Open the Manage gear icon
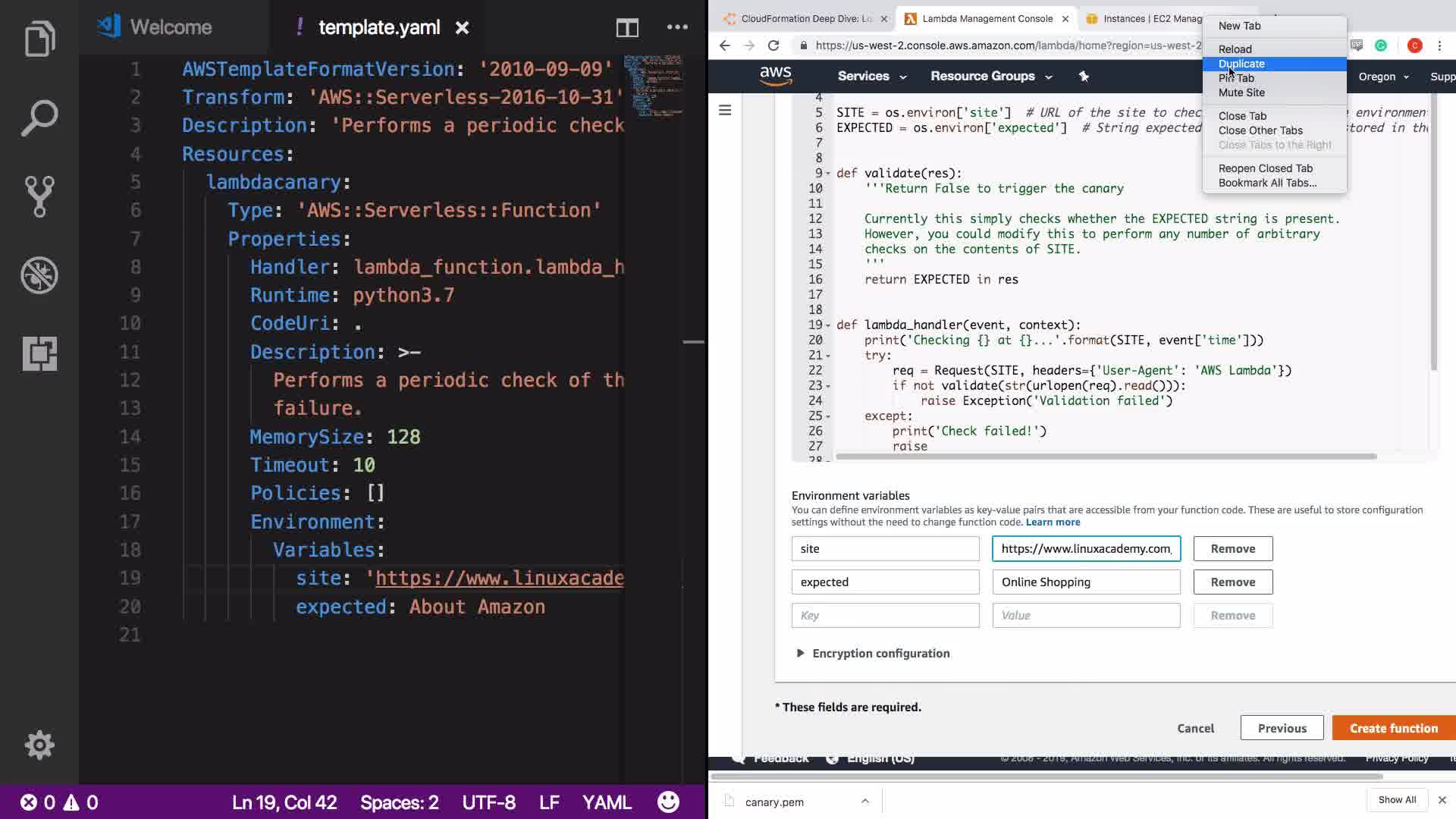Image resolution: width=1456 pixels, height=819 pixels. coord(39,745)
